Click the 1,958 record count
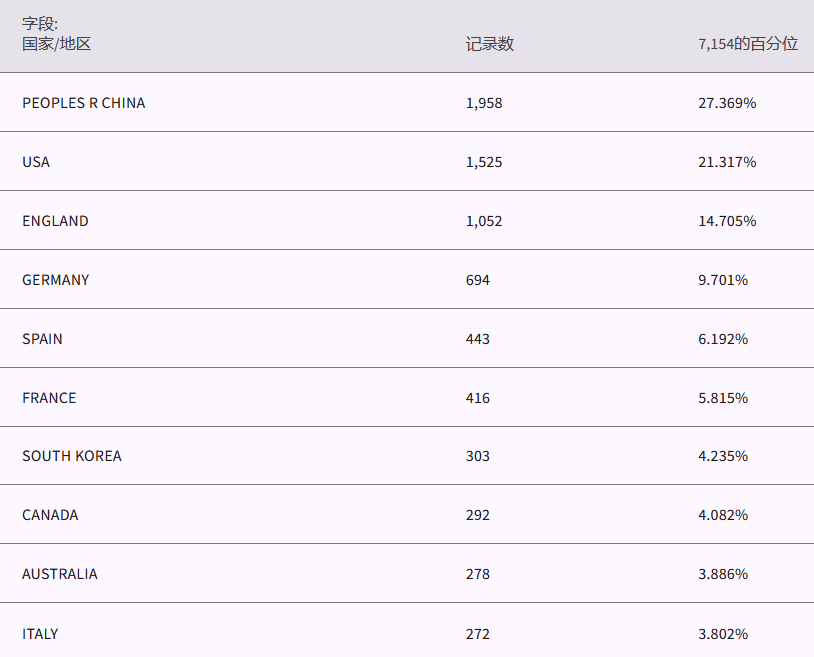The width and height of the screenshot is (814, 657). click(484, 103)
